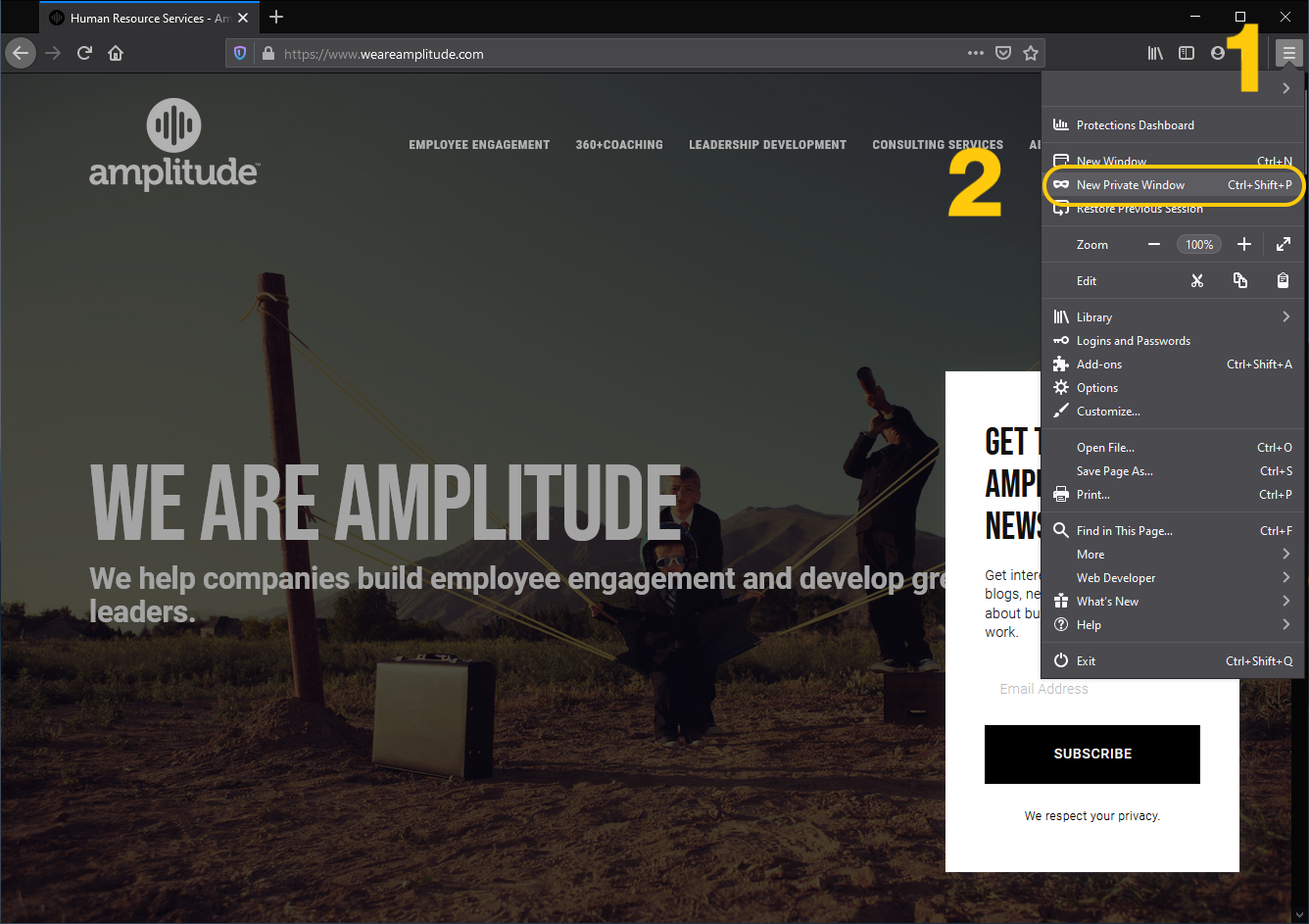The height and width of the screenshot is (924, 1309).
Task: Expand the account row chevron at menu top
Action: pos(1285,88)
